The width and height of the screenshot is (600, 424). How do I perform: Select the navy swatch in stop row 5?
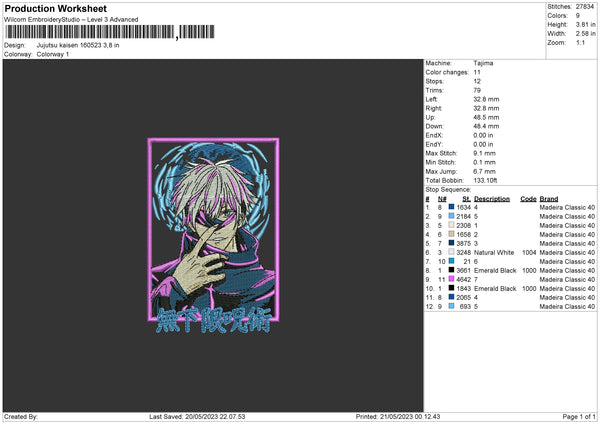[452, 243]
